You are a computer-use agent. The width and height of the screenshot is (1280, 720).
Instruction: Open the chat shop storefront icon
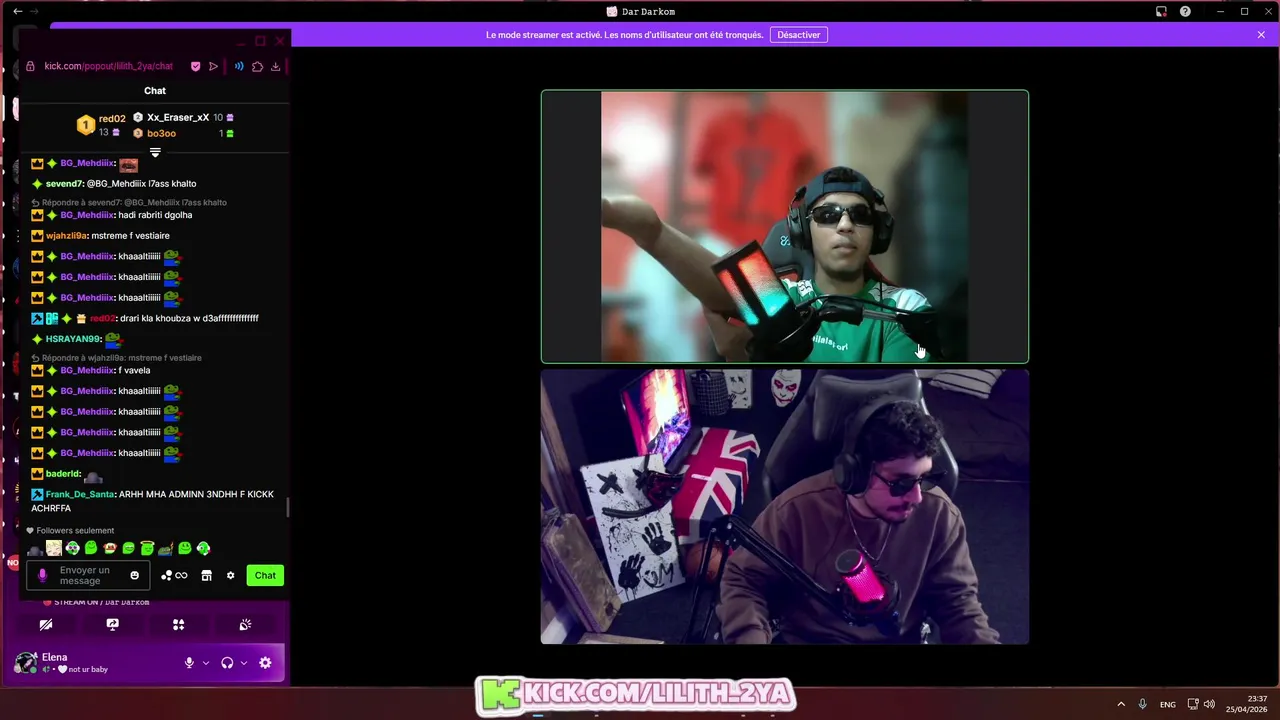click(206, 575)
